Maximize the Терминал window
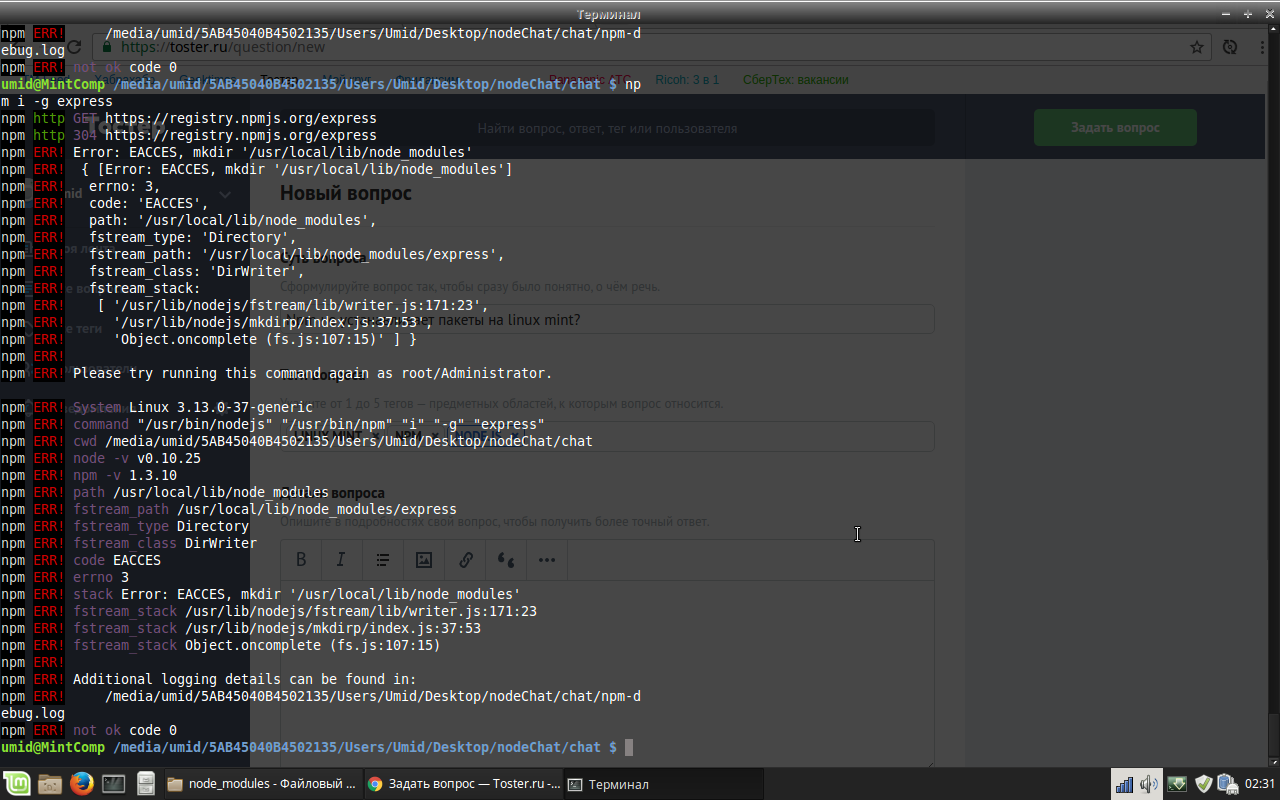This screenshot has width=1280, height=800. pyautogui.click(x=1247, y=14)
